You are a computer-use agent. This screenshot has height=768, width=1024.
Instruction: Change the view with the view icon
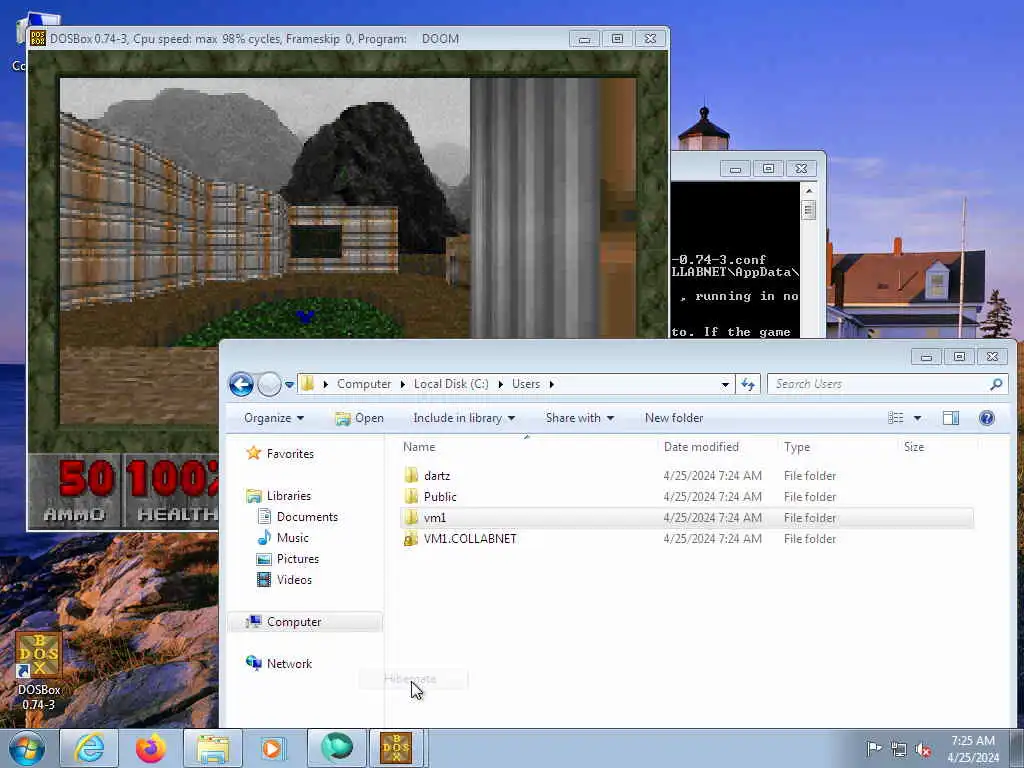(896, 418)
